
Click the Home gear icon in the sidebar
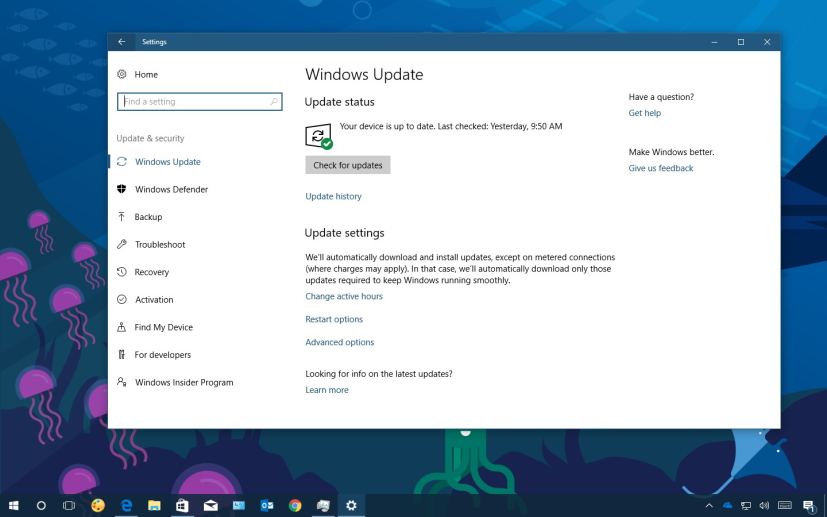click(122, 74)
